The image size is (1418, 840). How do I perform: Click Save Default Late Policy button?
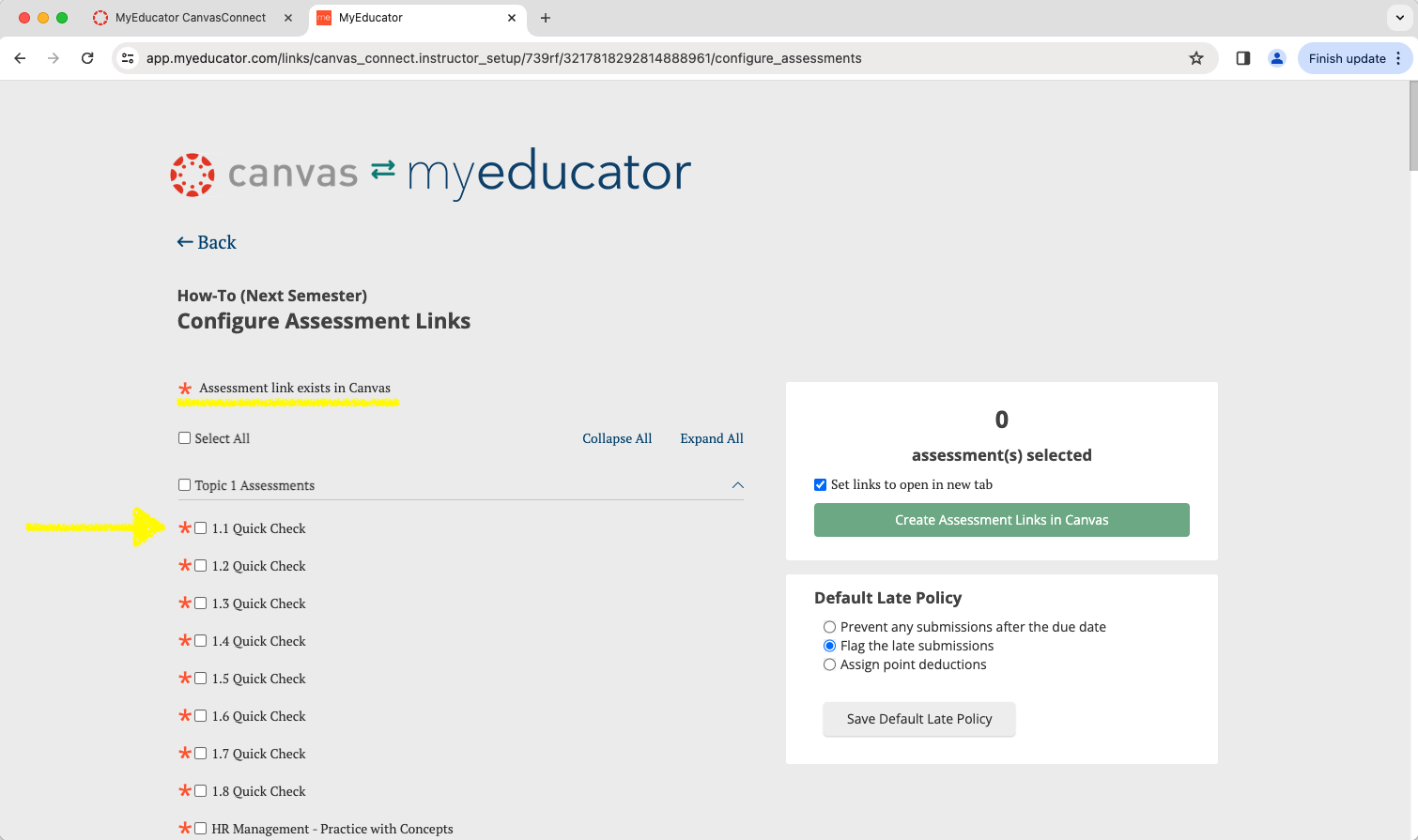click(919, 719)
